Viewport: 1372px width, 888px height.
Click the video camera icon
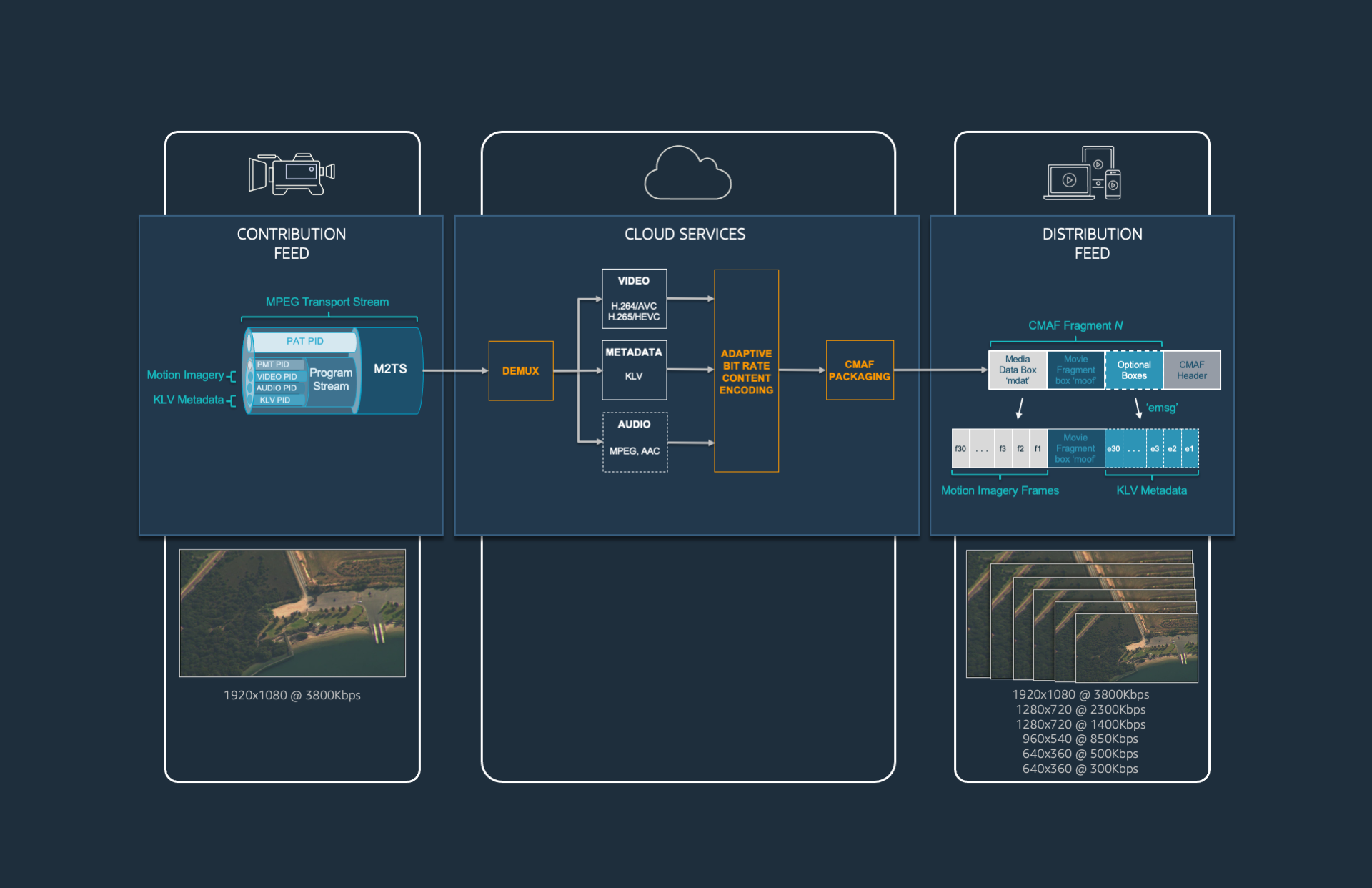(292, 174)
